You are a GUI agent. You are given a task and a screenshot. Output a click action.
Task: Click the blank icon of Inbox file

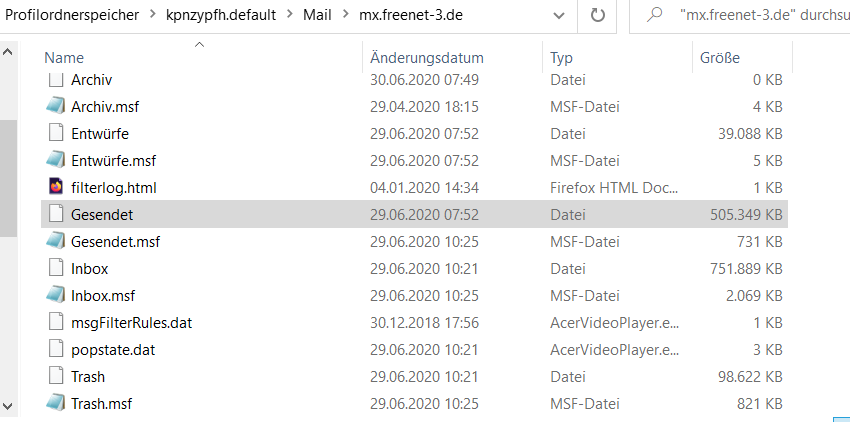coord(55,268)
